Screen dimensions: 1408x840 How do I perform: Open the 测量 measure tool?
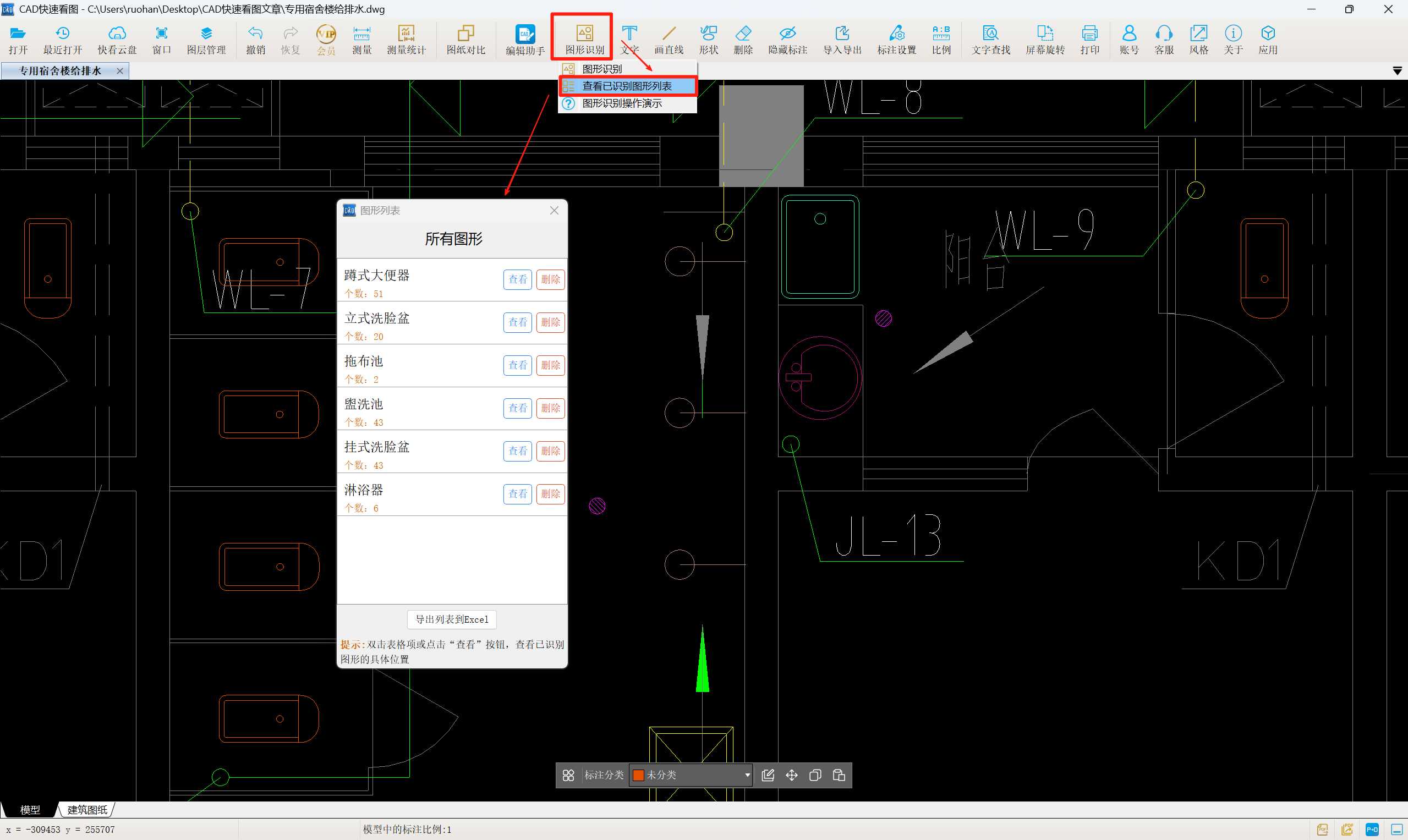(361, 40)
